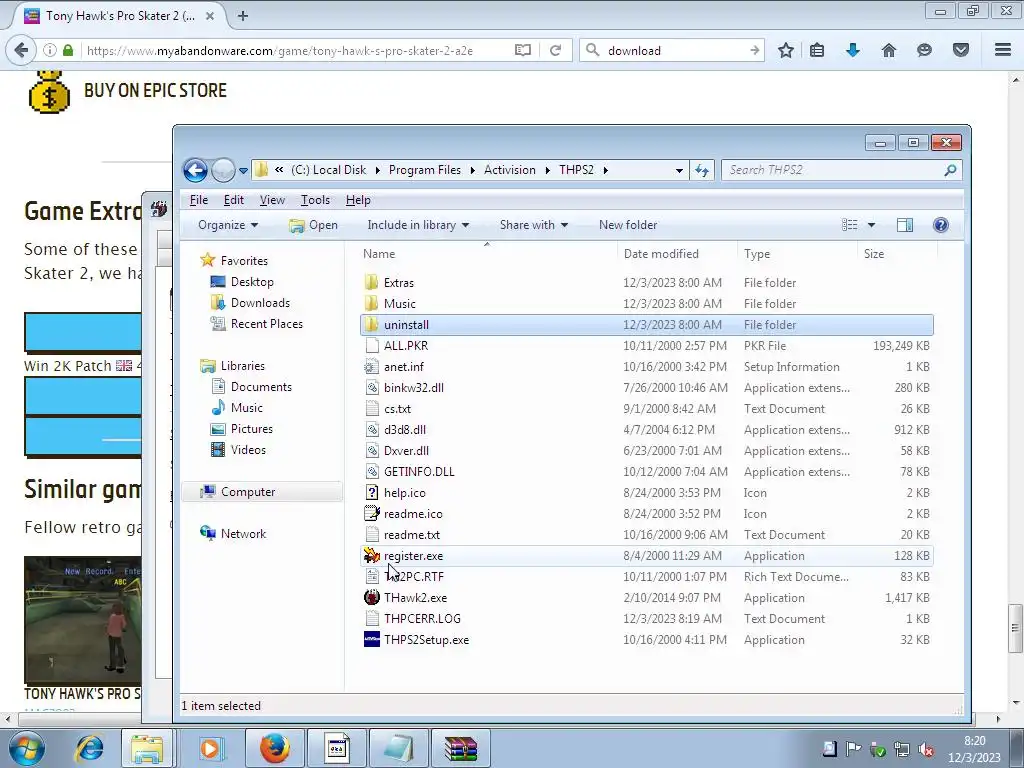
Task: Select the THPCERR.LOG file name
Action: point(422,618)
